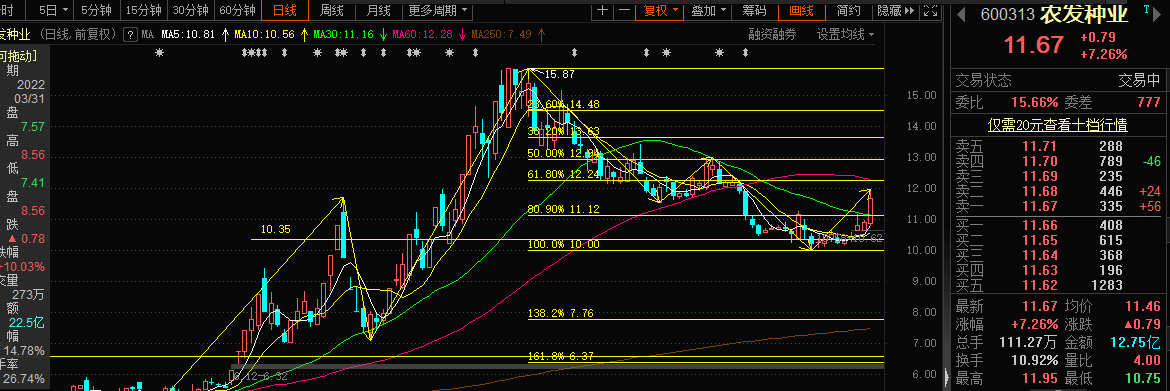Click the 仅需20元查看十档行情 link
The height and width of the screenshot is (391, 1170).
1057,125
